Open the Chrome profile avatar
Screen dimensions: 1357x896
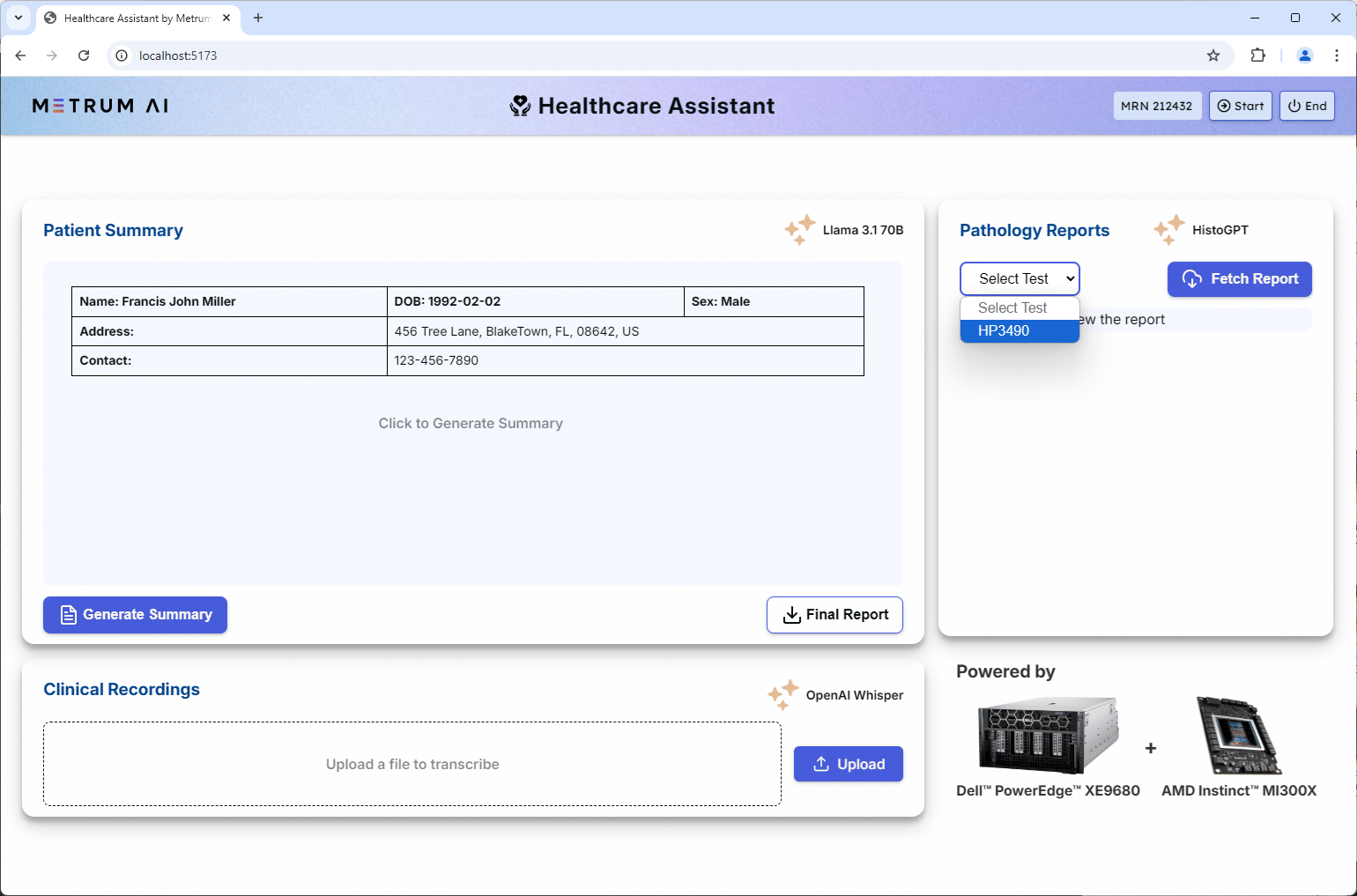click(1305, 56)
